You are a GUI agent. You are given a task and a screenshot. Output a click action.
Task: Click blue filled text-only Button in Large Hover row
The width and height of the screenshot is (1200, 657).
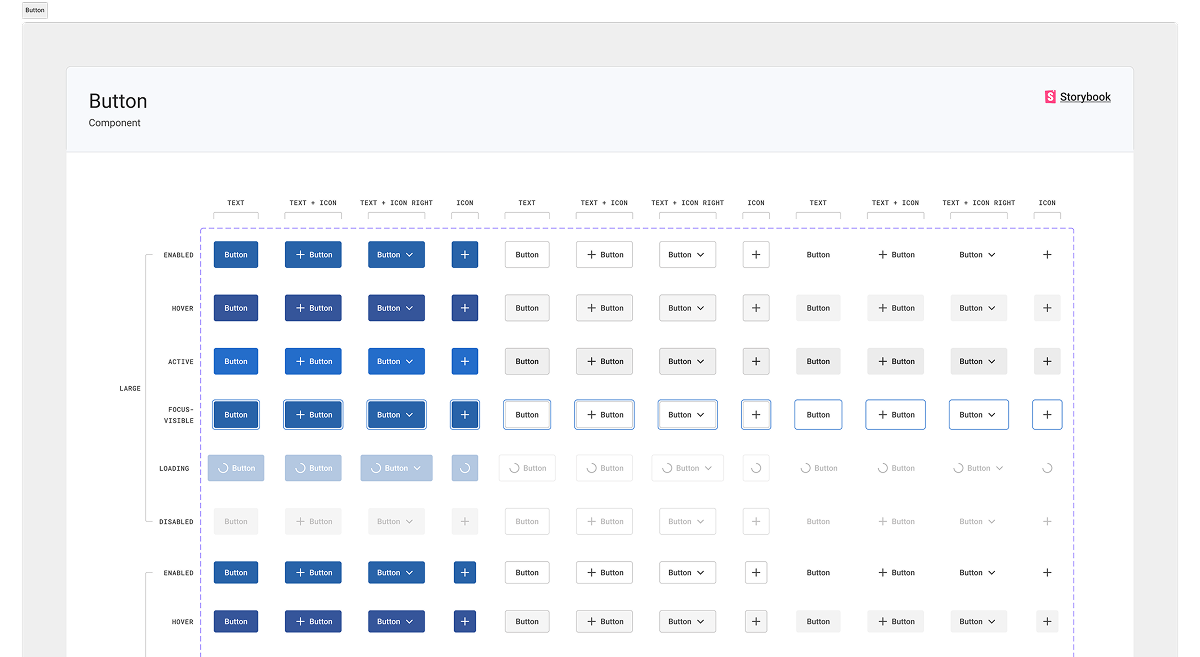(x=236, y=308)
